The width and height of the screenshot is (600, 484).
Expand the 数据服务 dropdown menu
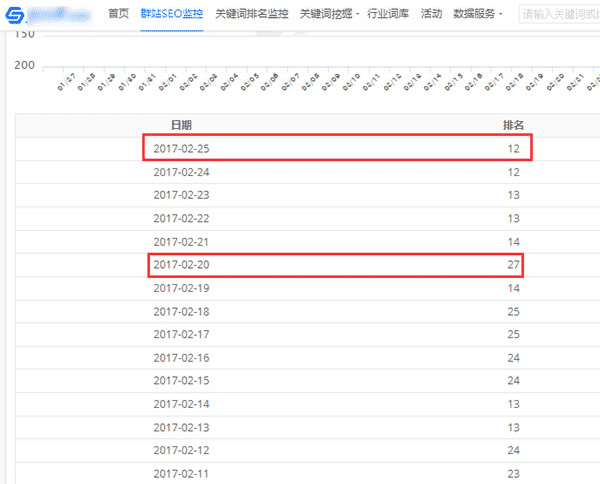477,14
